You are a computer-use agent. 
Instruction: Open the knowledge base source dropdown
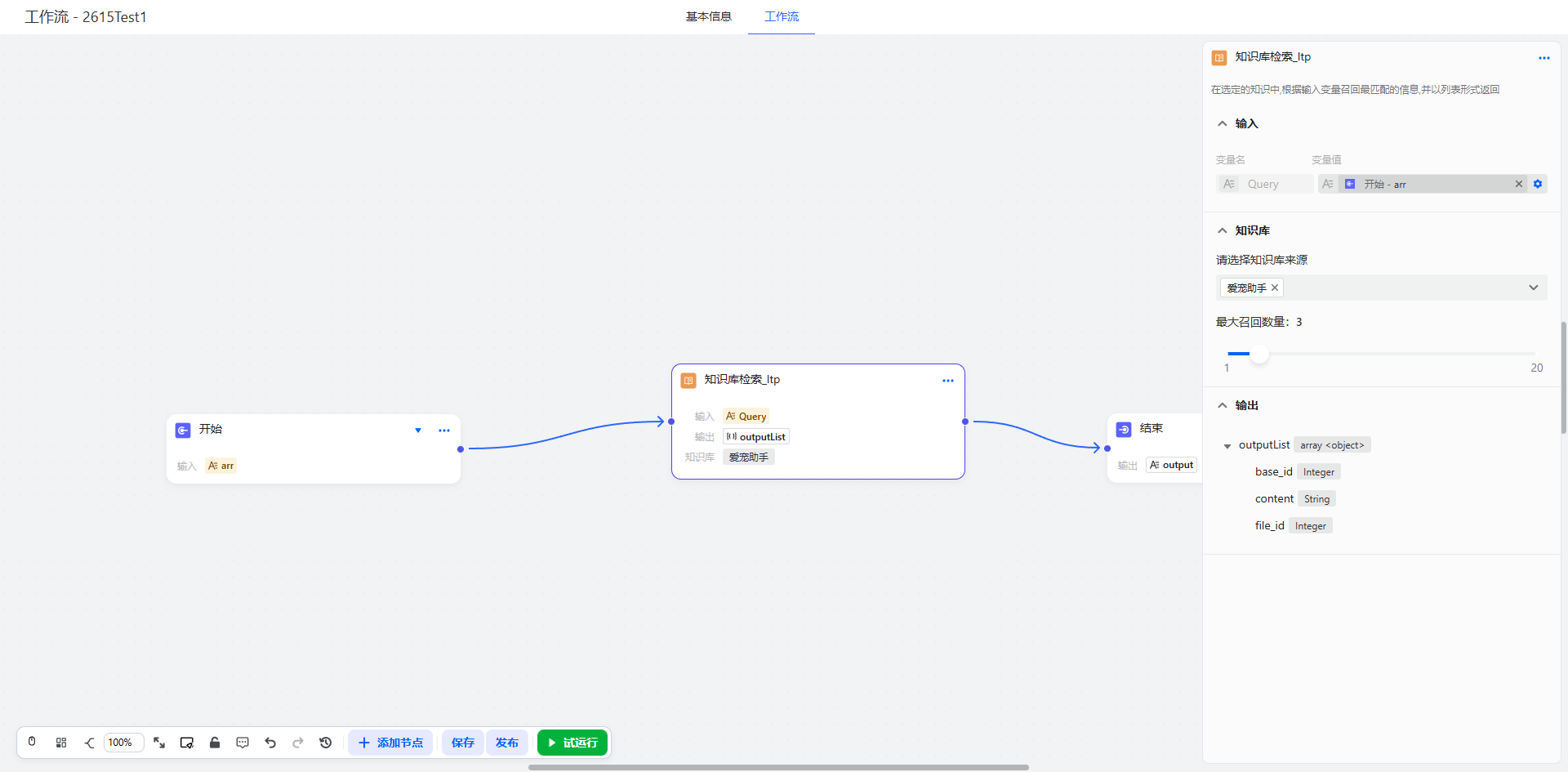[x=1533, y=288]
